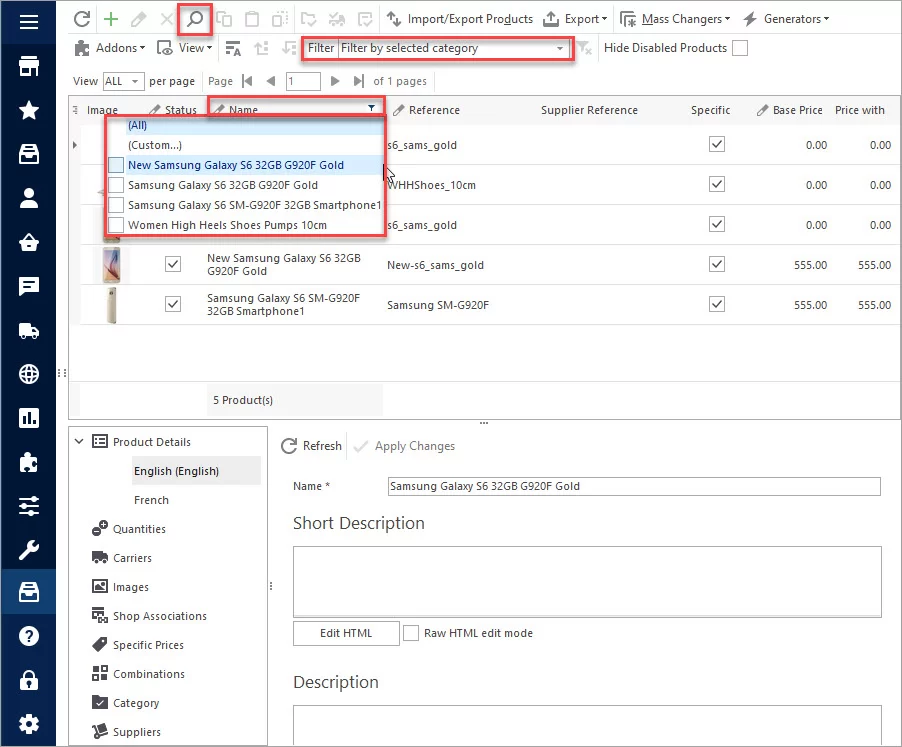902x747 pixels.
Task: Open the store section in the sidebar
Action: coord(29,66)
